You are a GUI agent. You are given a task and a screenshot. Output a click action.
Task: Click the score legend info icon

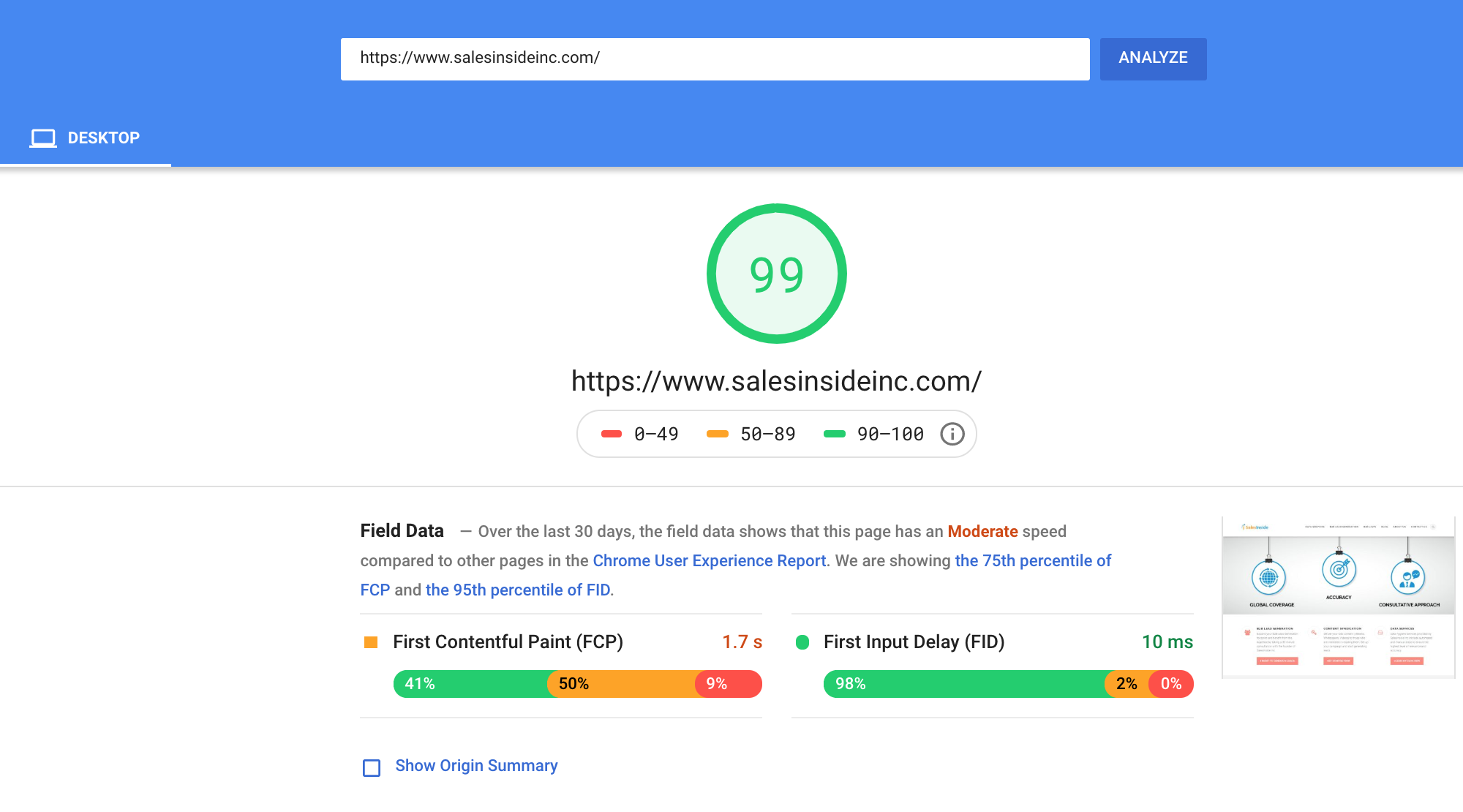click(952, 435)
